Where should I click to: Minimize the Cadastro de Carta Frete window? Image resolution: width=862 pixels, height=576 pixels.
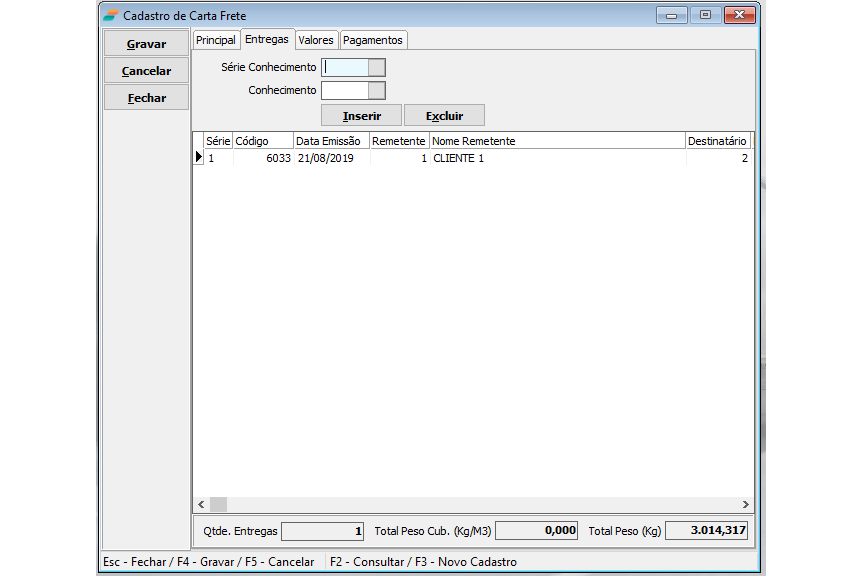click(x=671, y=15)
